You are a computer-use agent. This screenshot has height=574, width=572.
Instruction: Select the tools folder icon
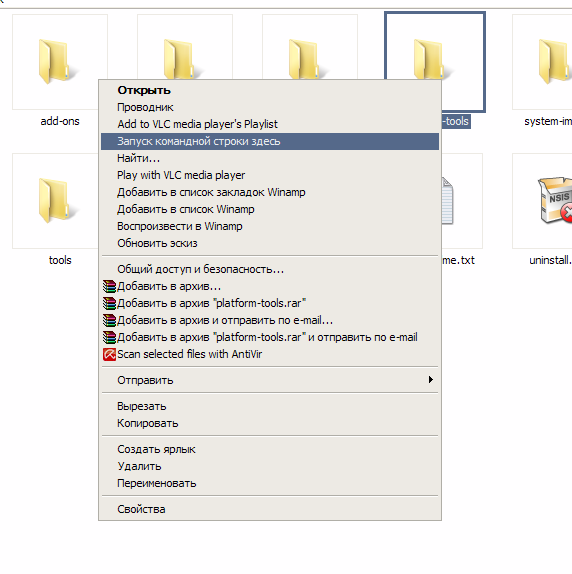(55, 201)
